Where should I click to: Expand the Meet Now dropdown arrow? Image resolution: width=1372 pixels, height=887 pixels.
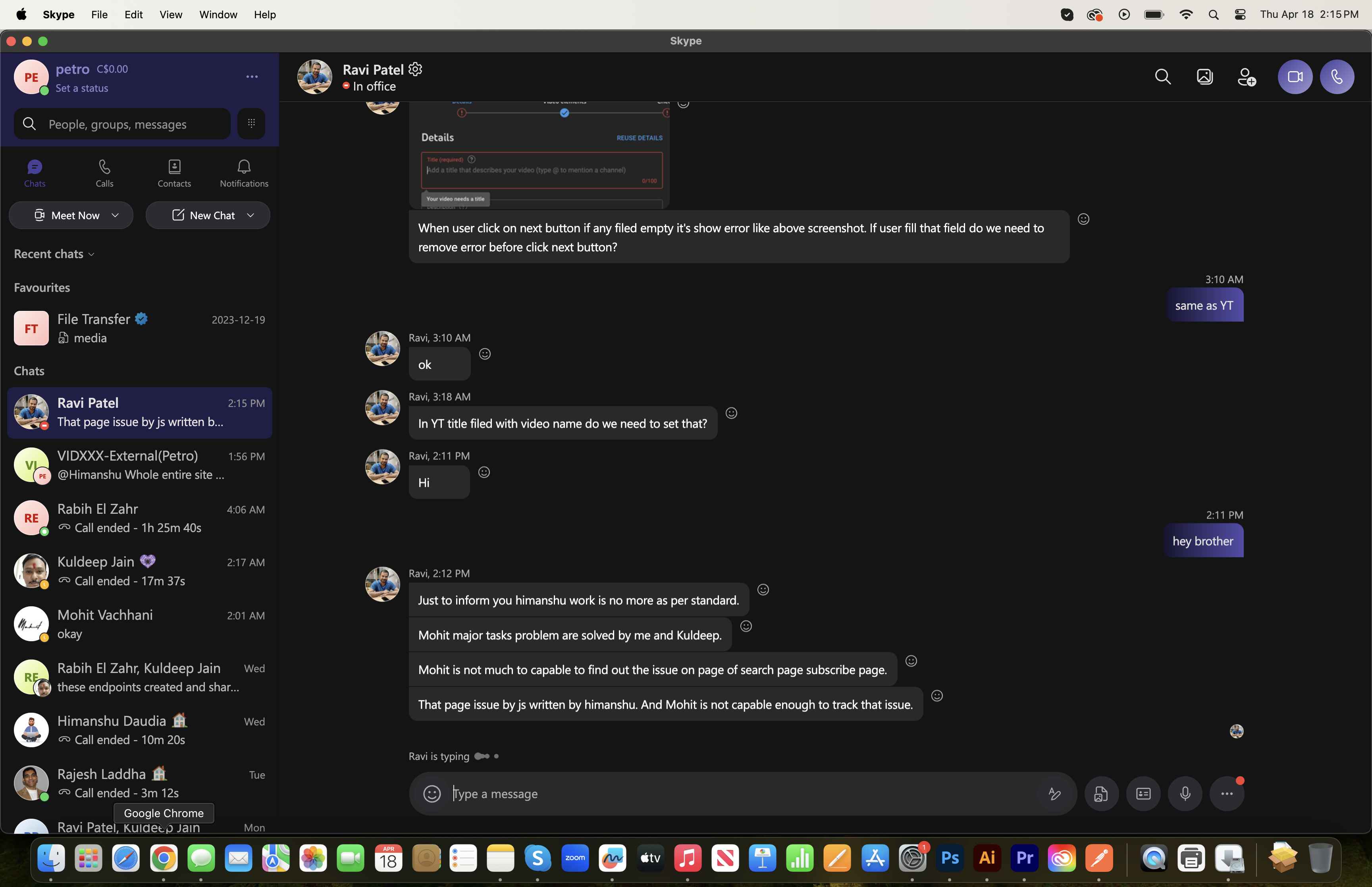pyautogui.click(x=115, y=216)
